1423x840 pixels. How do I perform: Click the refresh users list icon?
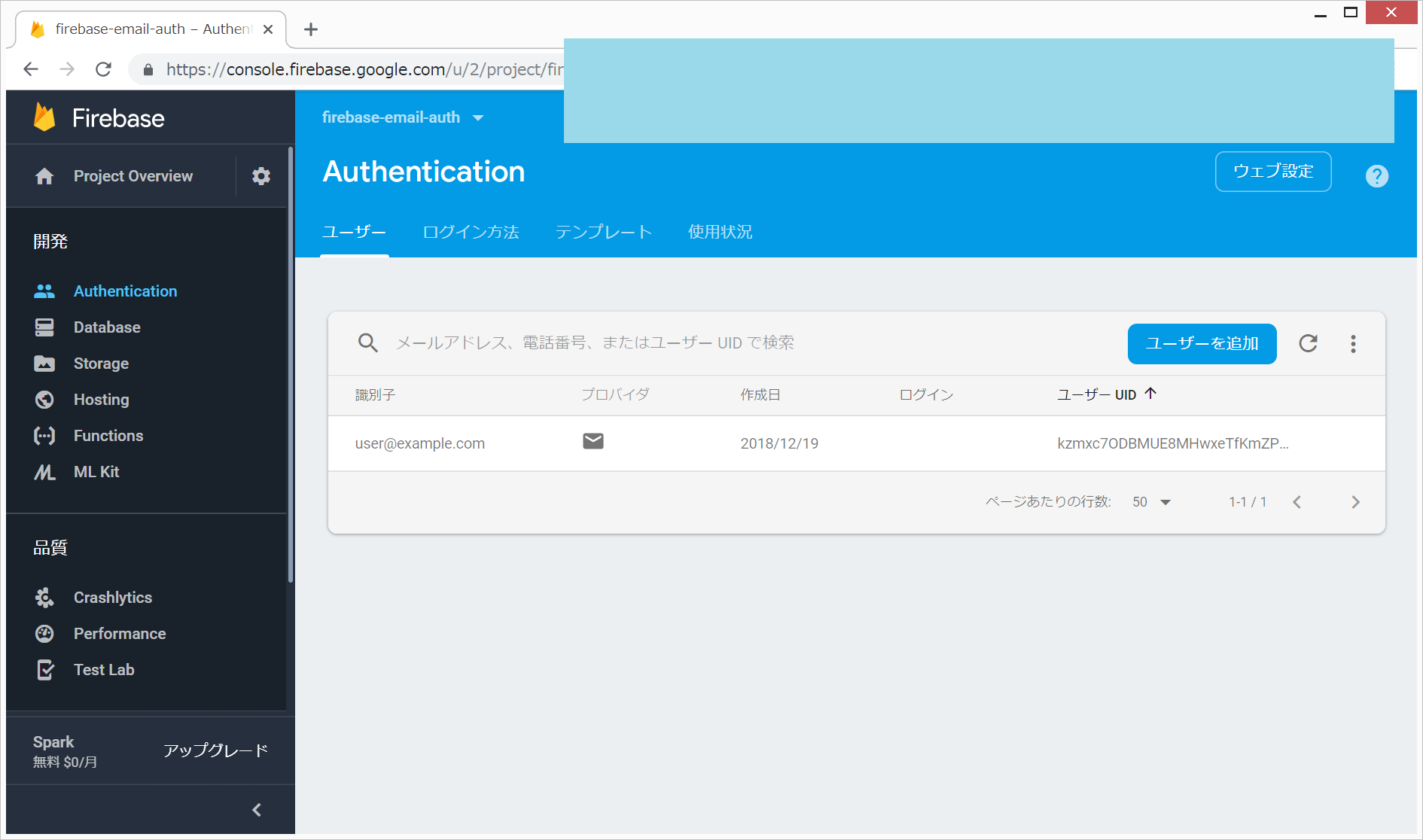point(1308,344)
